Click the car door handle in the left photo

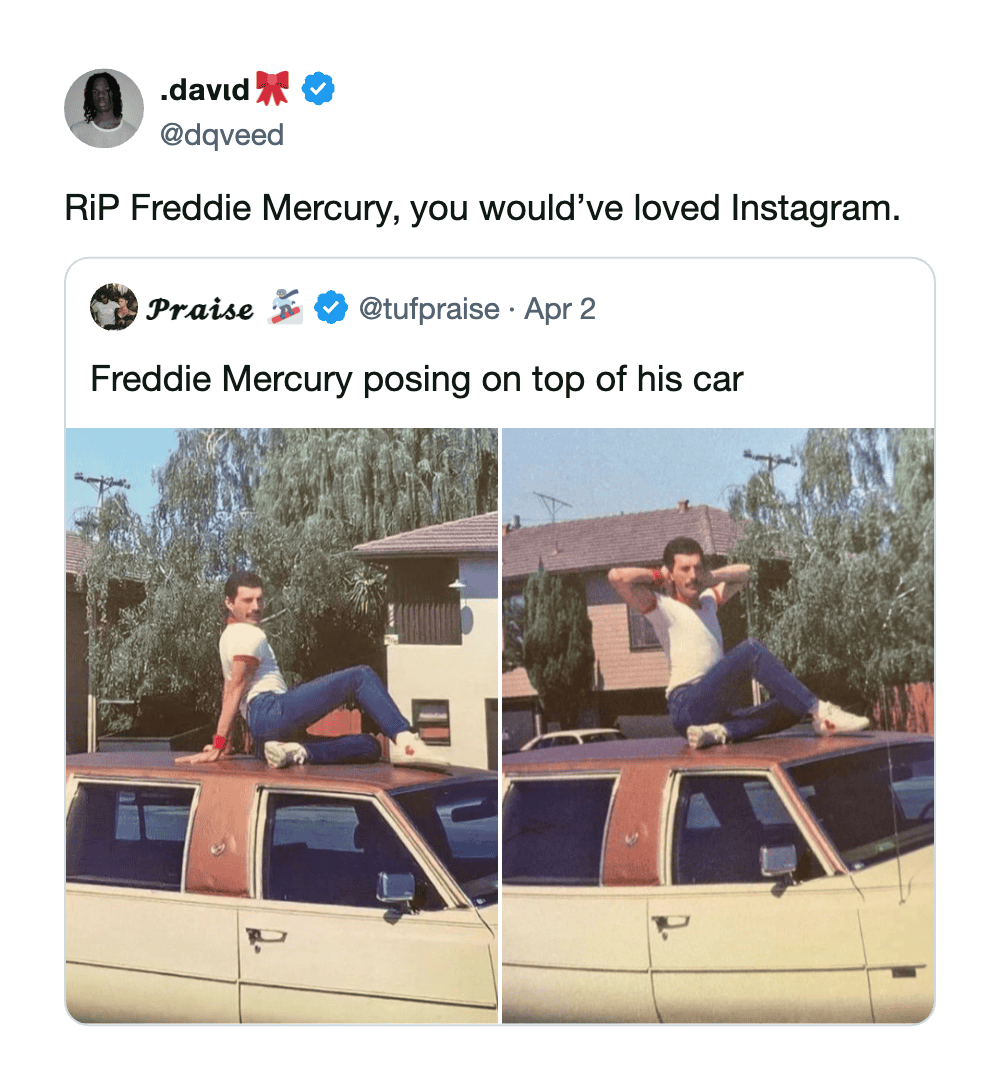coord(265,937)
